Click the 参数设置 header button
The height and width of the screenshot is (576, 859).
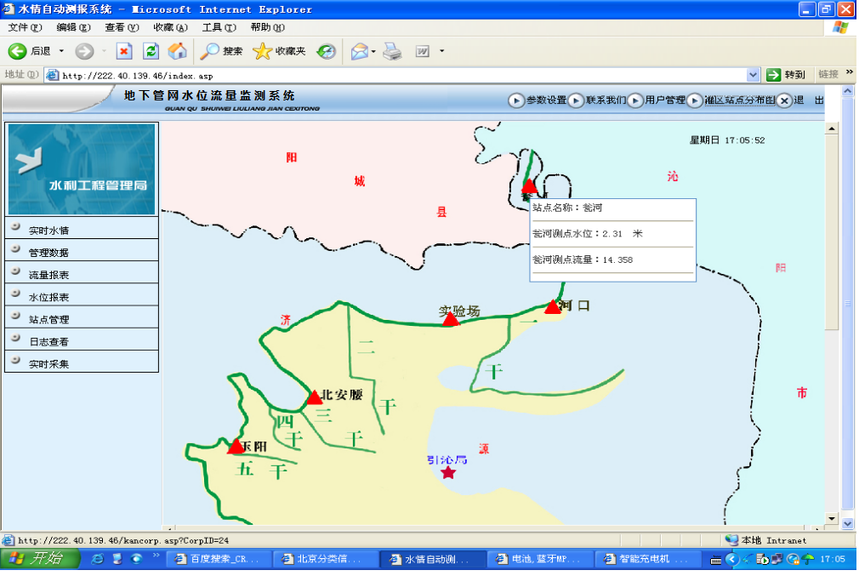pyautogui.click(x=539, y=101)
